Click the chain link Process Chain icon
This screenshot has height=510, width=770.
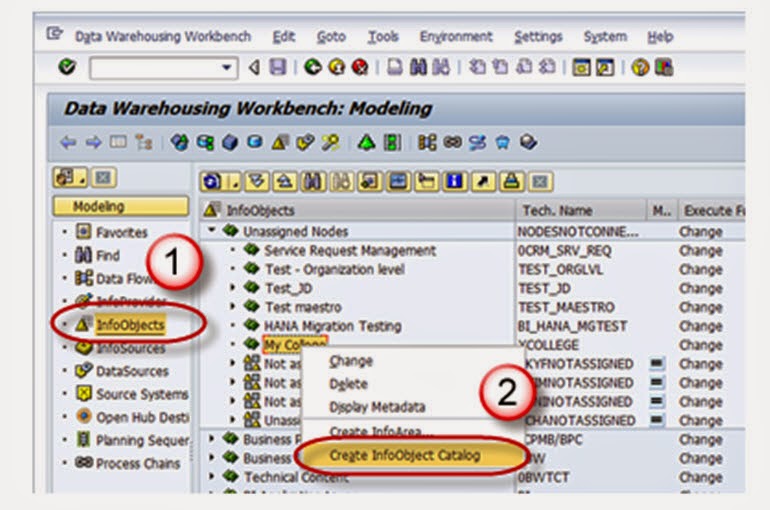coord(452,143)
